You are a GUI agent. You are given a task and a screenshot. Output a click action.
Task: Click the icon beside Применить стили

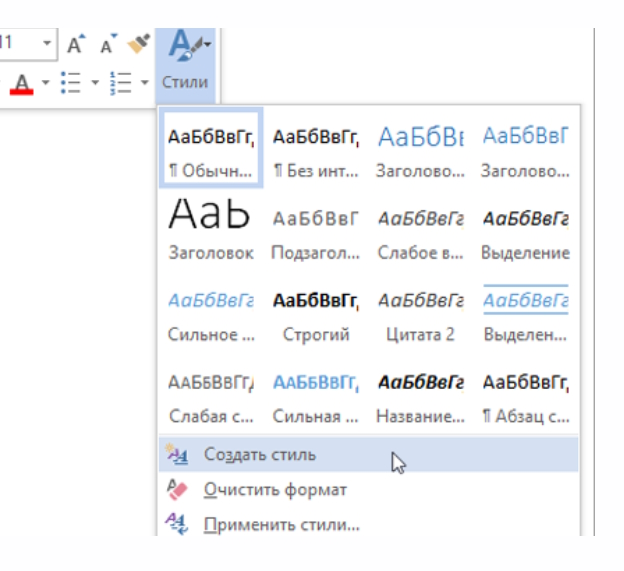tap(177, 522)
